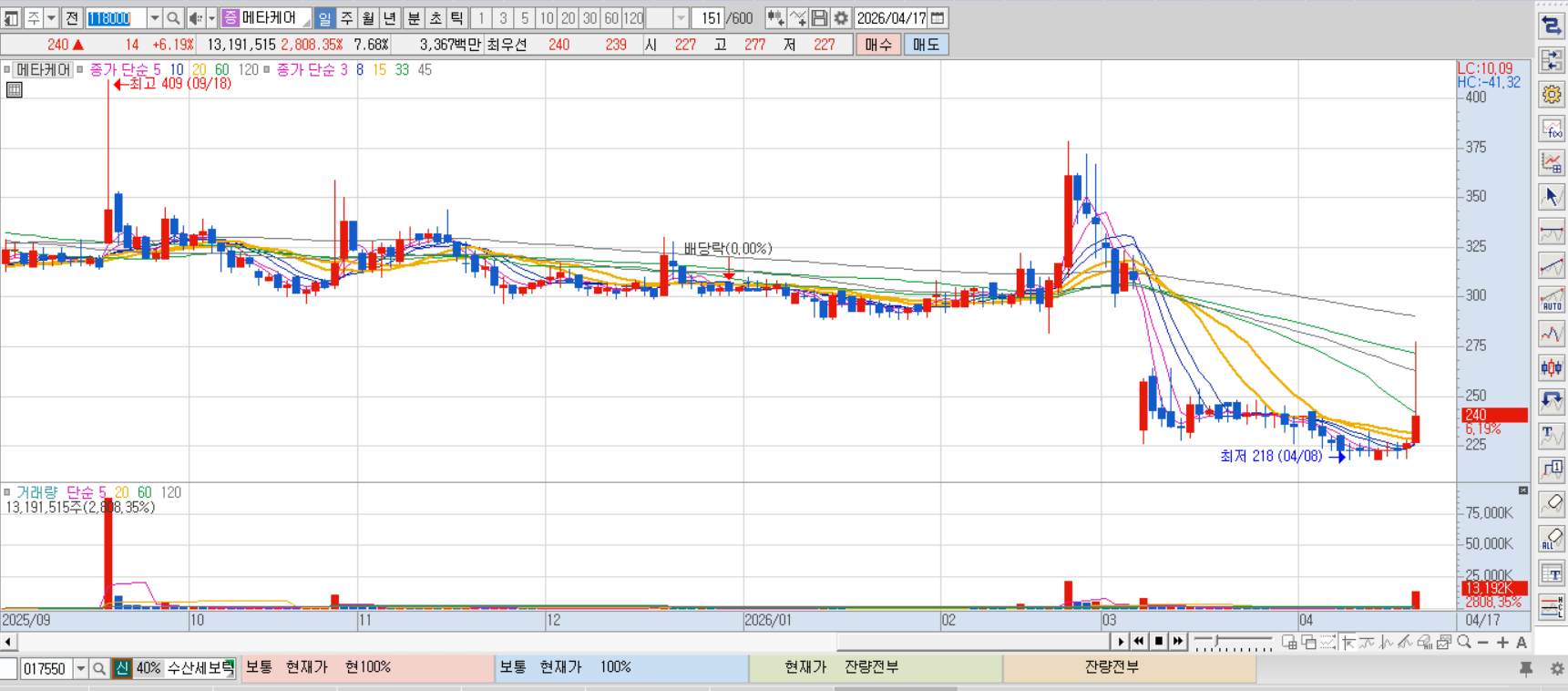
Task: Click the stock code input field 118000
Action: (x=116, y=18)
